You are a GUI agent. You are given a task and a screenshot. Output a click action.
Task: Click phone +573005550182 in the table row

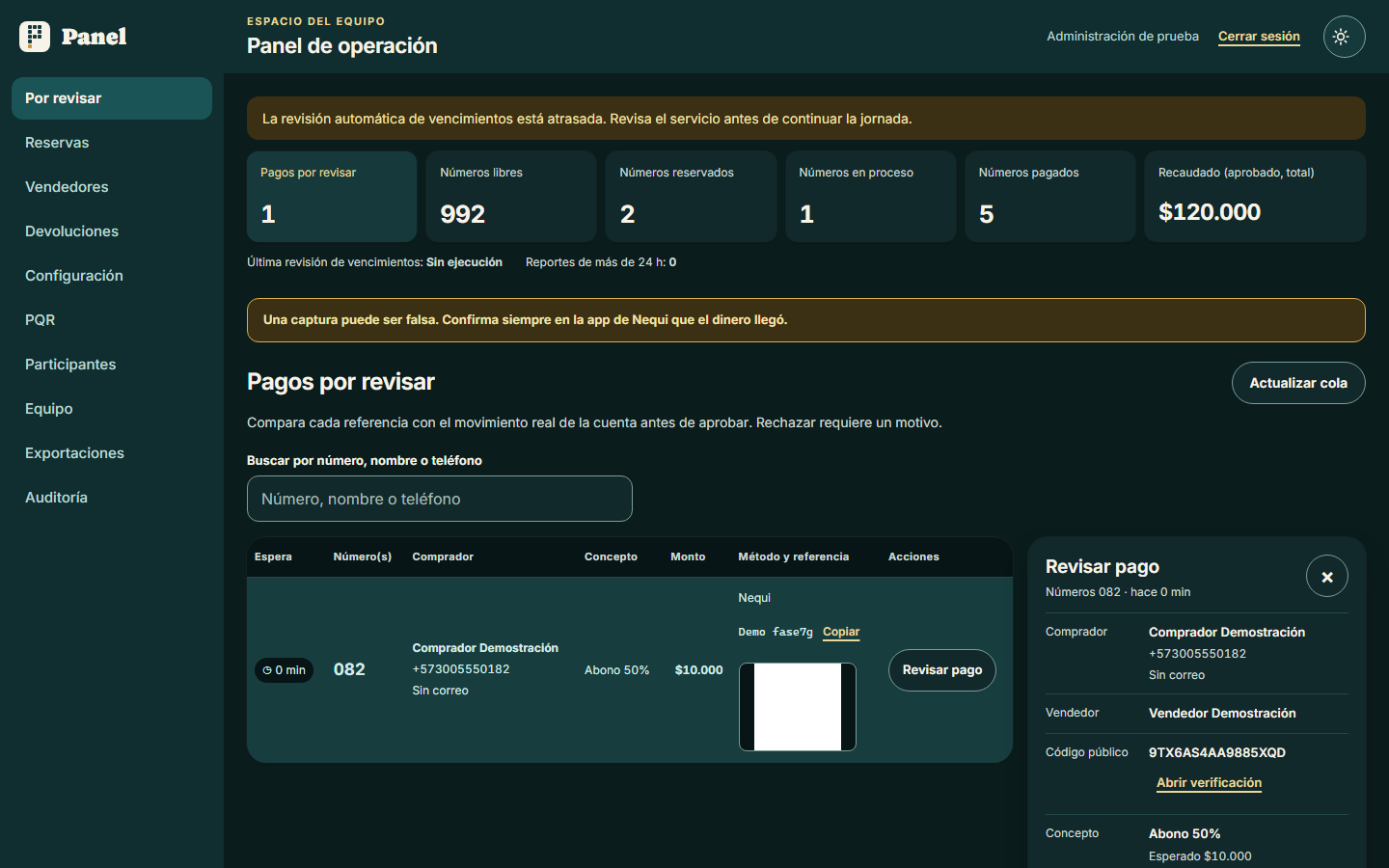461,669
